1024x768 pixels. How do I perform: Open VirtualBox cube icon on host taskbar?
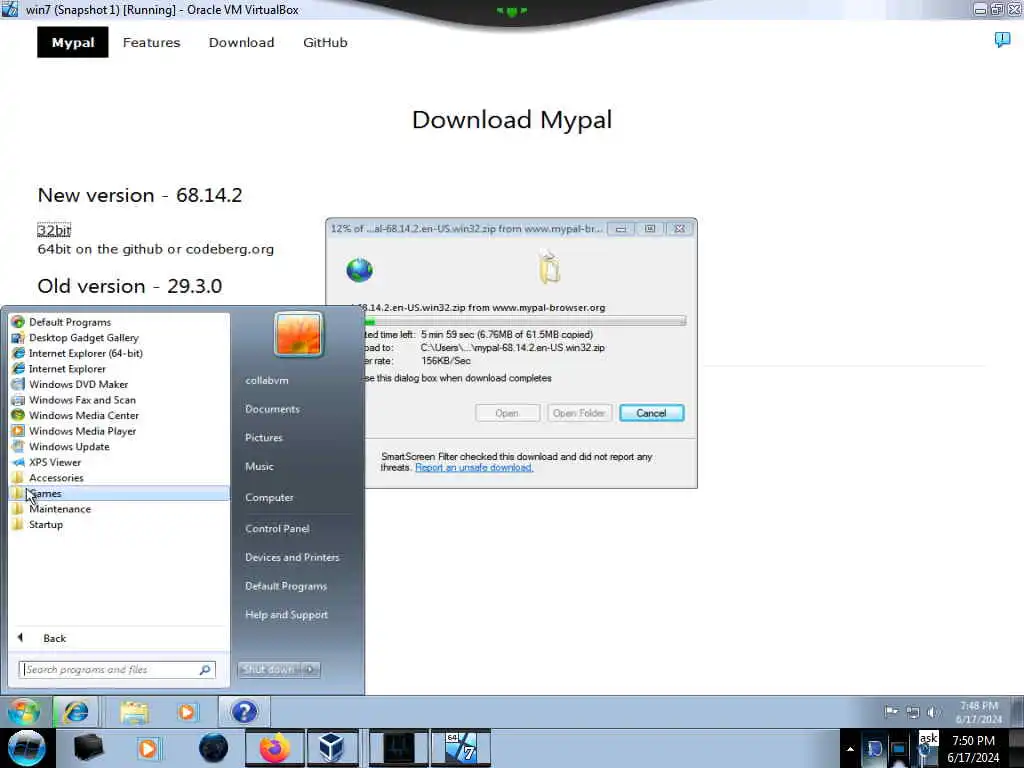[332, 748]
